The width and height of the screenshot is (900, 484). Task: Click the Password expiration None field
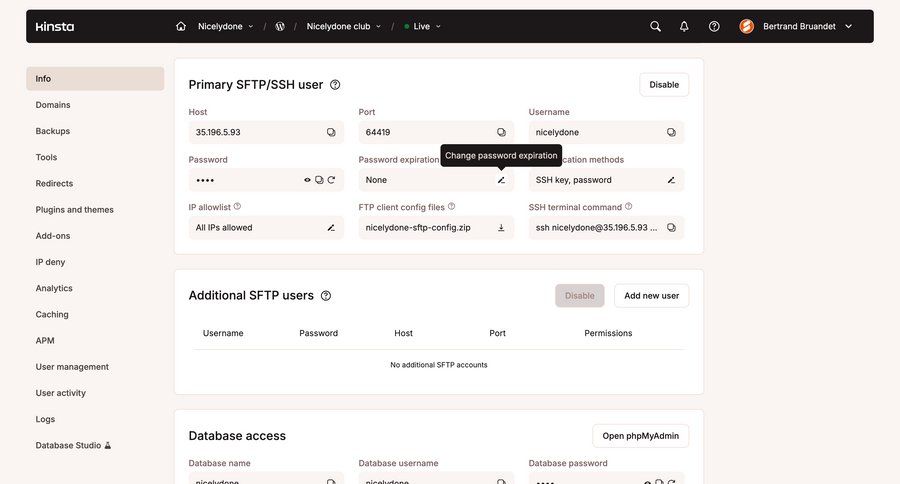[x=436, y=180]
